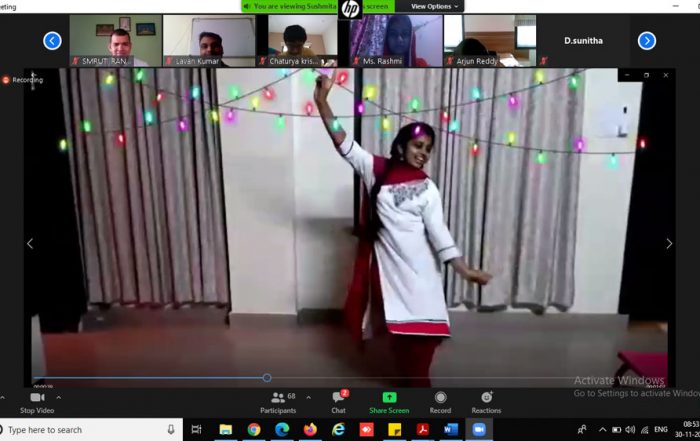The image size is (700, 441).
Task: Open Google Chrome from the taskbar
Action: [x=254, y=429]
